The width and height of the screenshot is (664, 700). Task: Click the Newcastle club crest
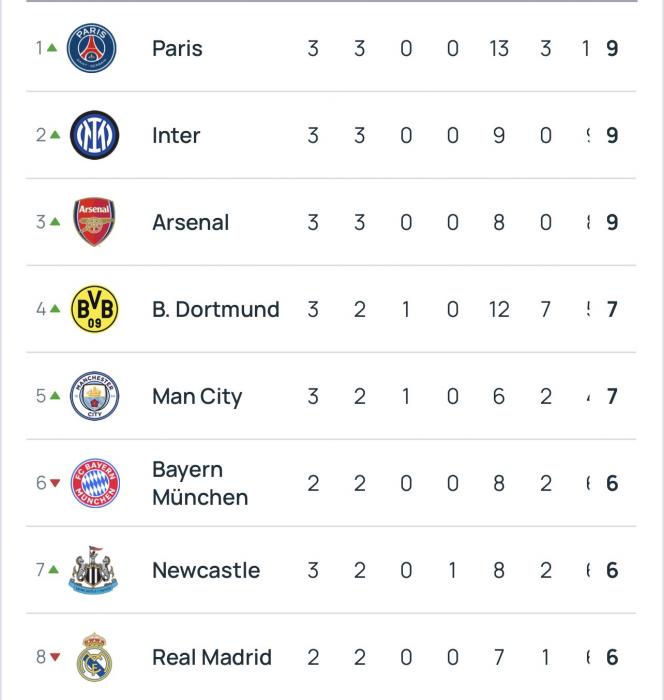[94, 570]
